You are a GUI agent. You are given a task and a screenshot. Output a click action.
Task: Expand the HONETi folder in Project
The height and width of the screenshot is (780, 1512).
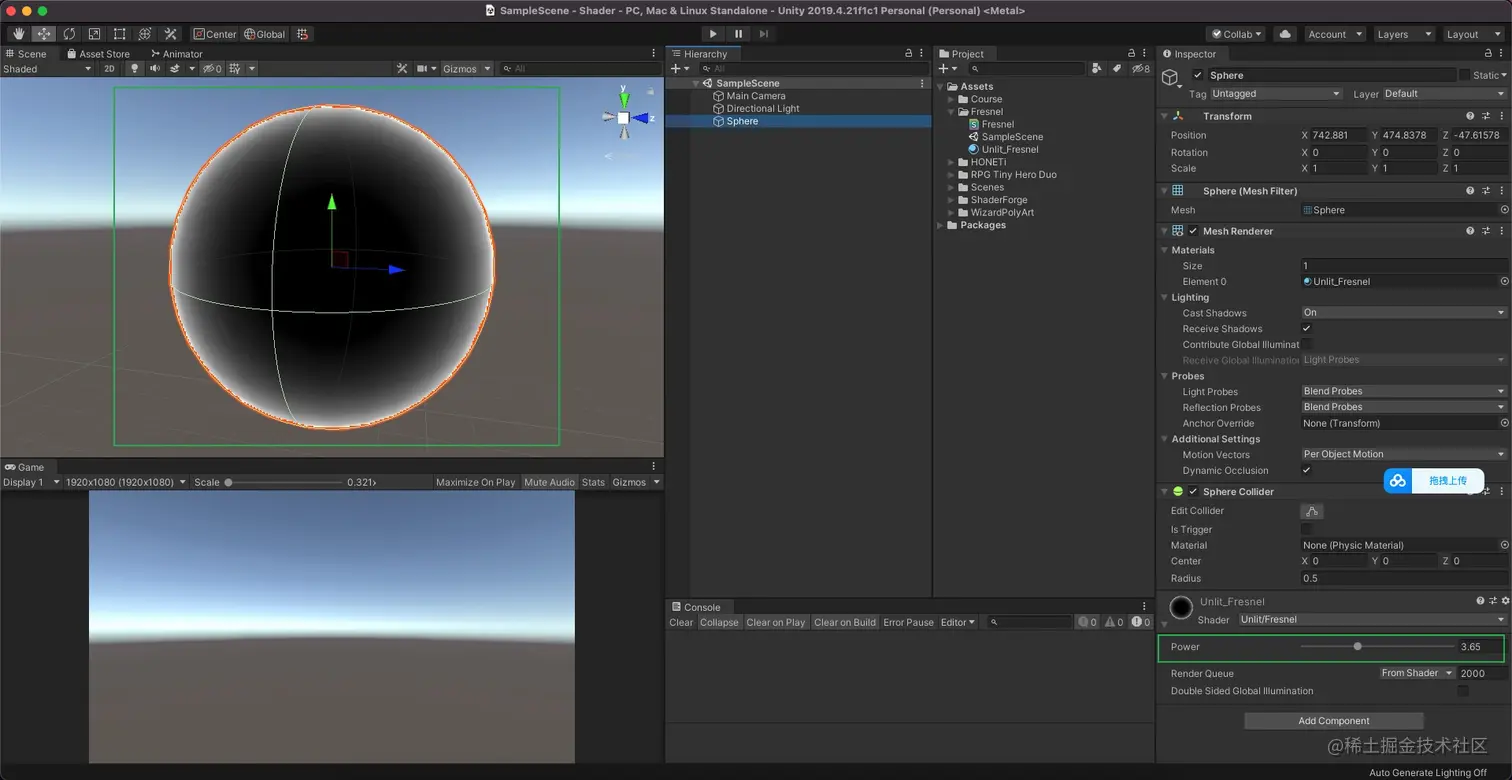point(951,162)
